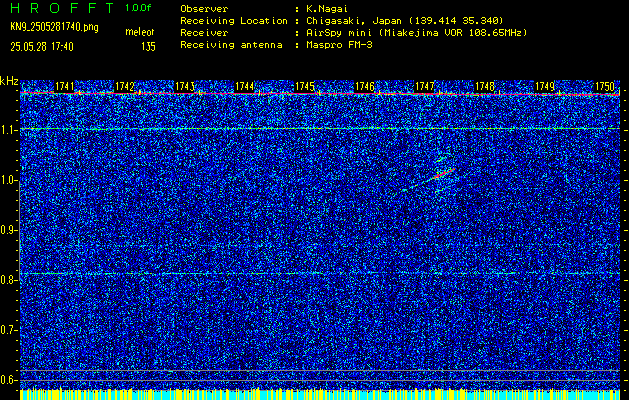Click the meteor count value 135
This screenshot has width=629, height=400.
coord(148,47)
